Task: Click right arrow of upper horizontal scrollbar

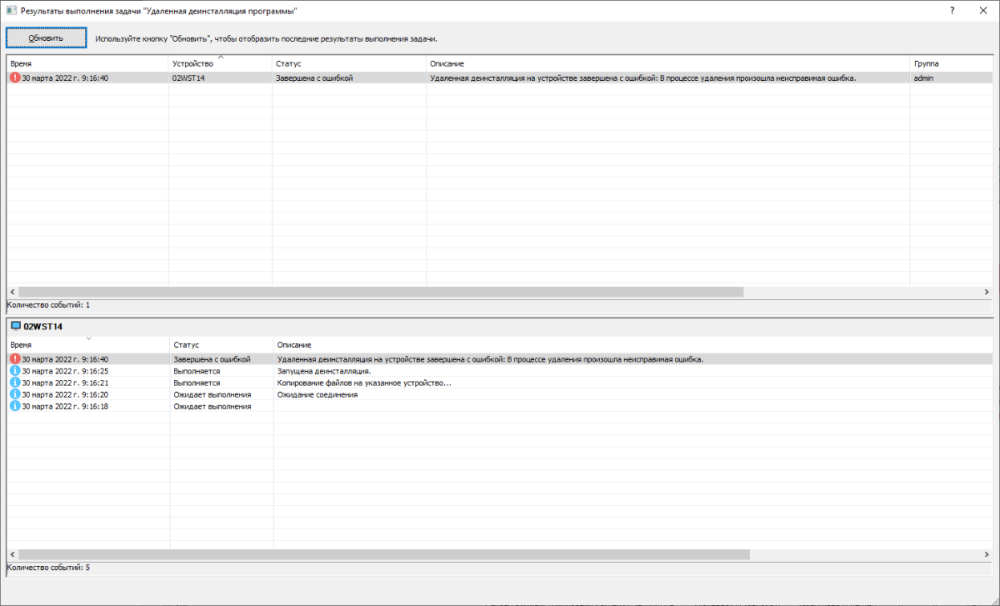Action: 987,292
